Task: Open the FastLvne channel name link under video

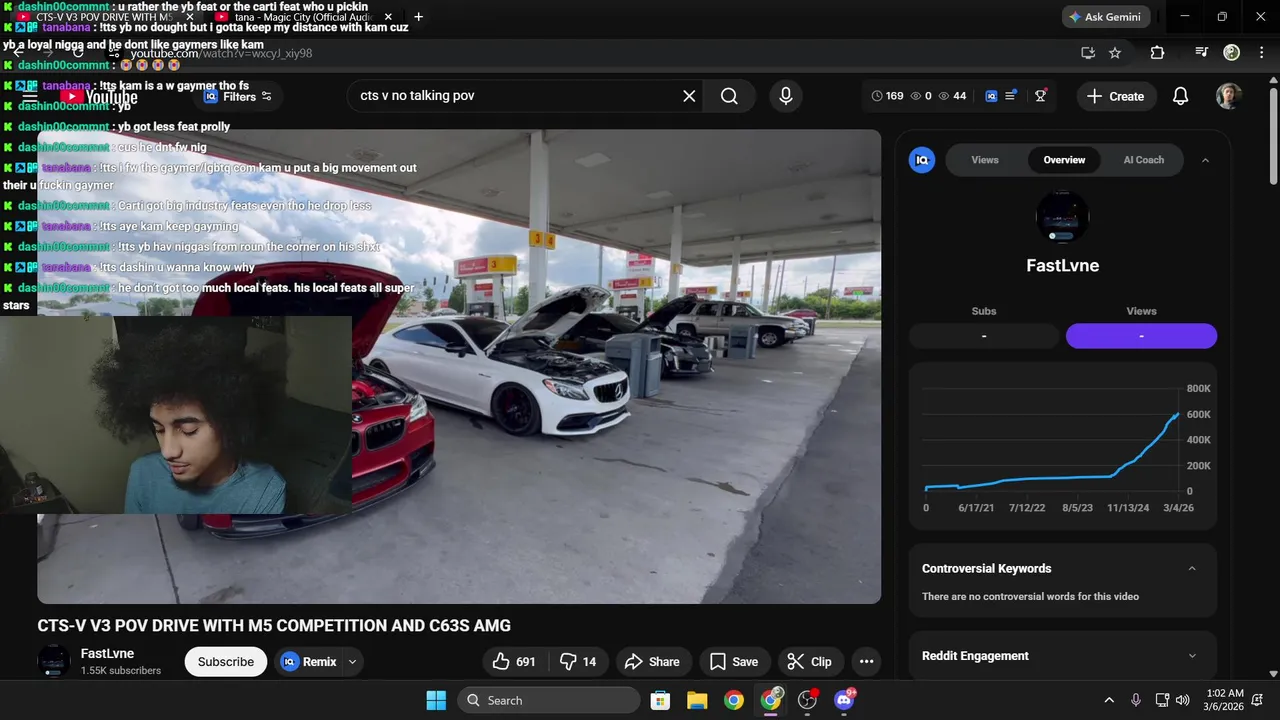Action: pyautogui.click(x=107, y=654)
